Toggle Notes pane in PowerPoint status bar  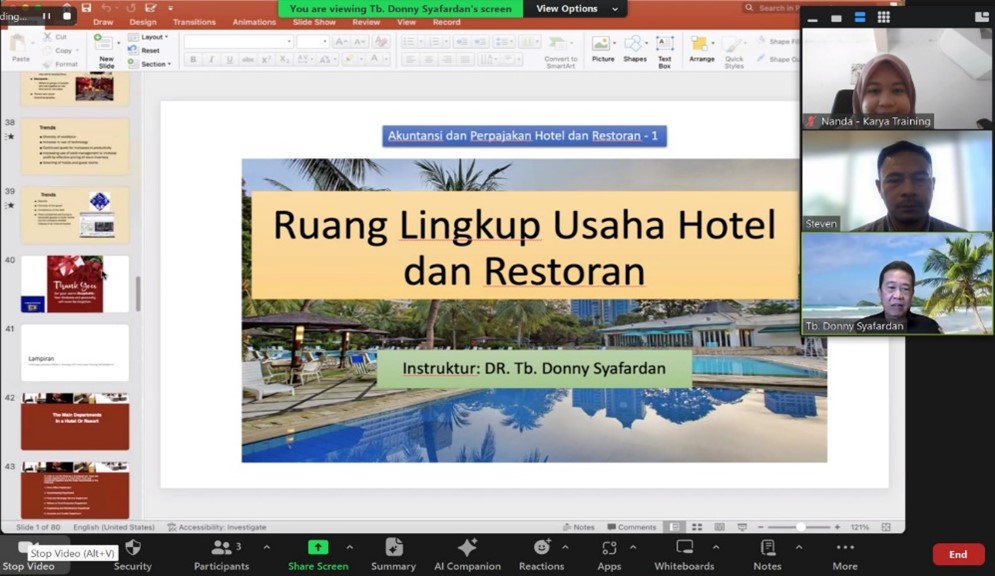(x=579, y=527)
